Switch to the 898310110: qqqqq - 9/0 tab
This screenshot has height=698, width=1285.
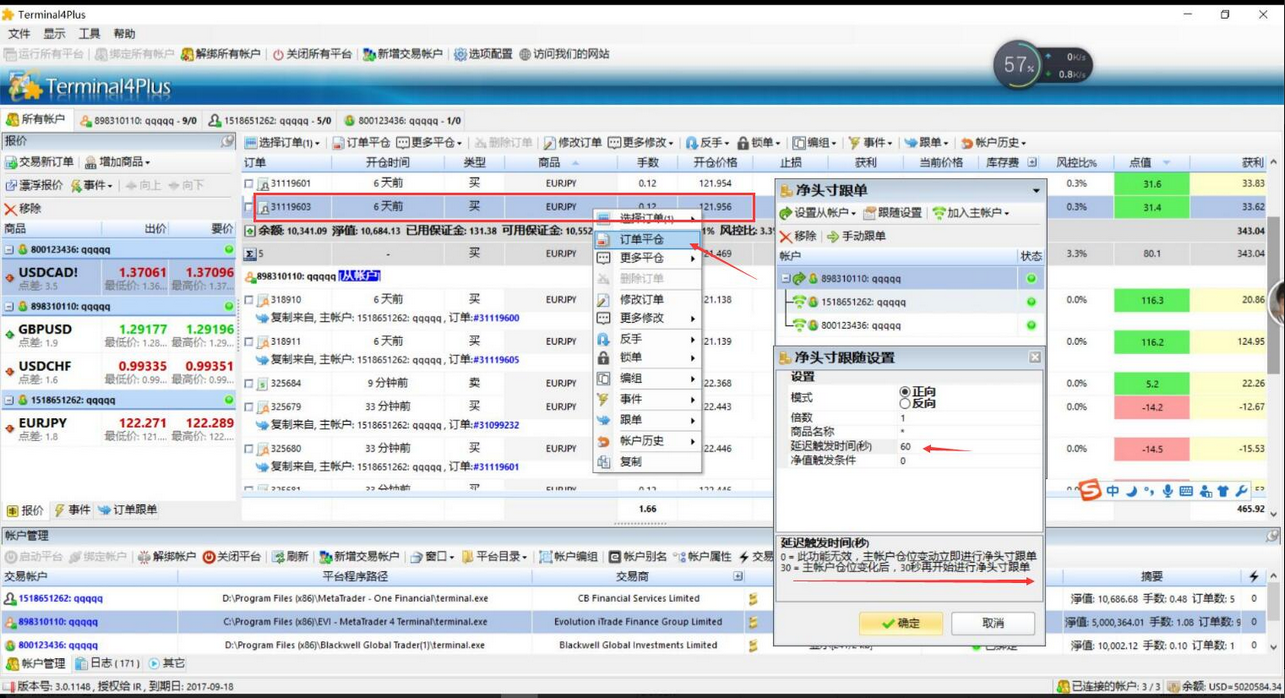(x=138, y=120)
